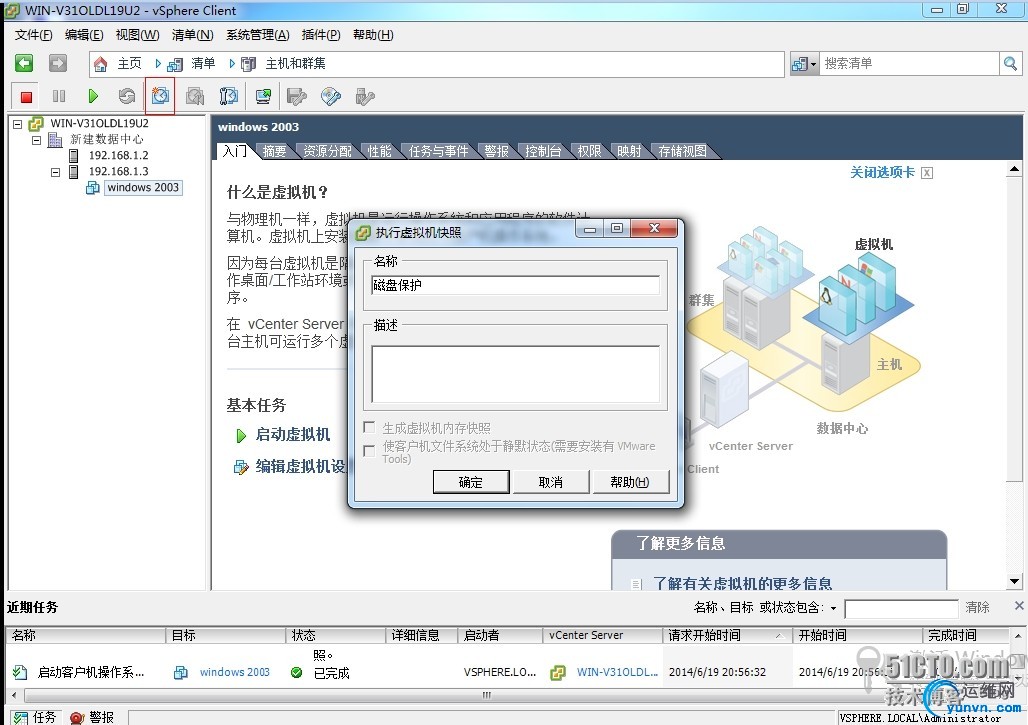1028x725 pixels.
Task: Click the Tasks status bar button
Action: [x=35, y=717]
